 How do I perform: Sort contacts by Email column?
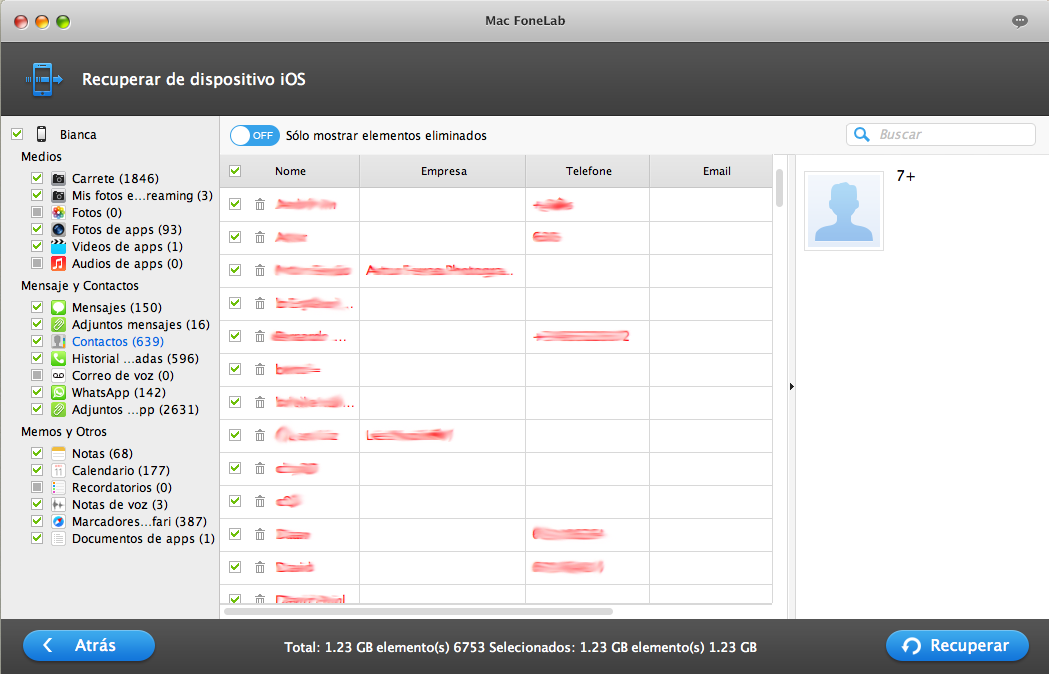717,171
